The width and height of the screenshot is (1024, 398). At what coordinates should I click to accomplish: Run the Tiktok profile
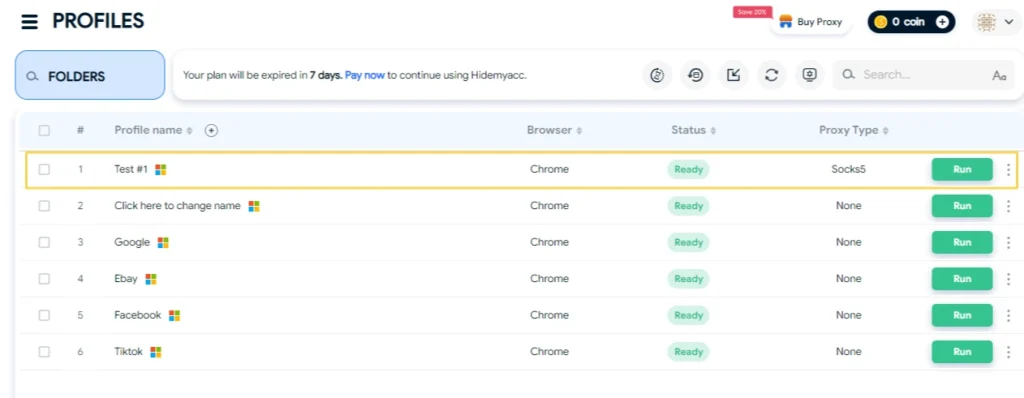[x=962, y=352]
